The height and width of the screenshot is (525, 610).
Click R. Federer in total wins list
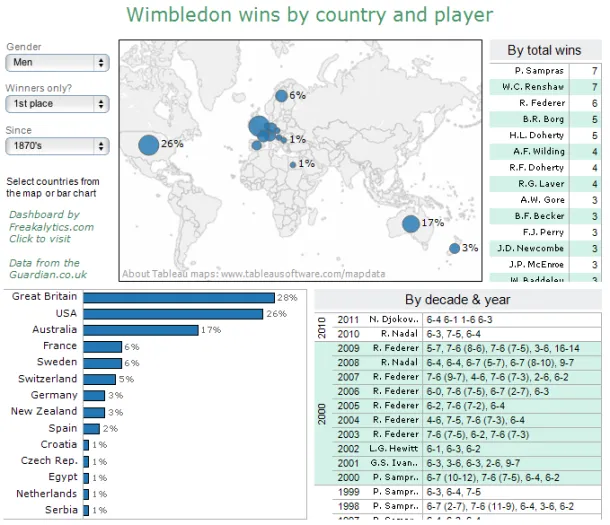[x=542, y=103]
